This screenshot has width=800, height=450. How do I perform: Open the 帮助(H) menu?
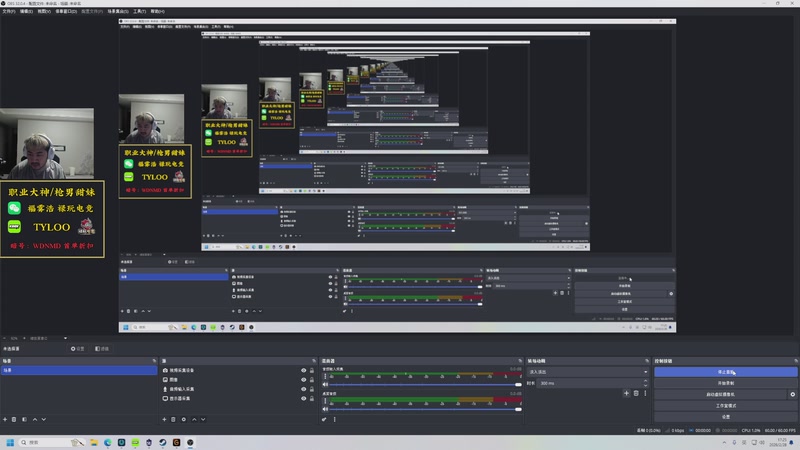pyautogui.click(x=157, y=11)
